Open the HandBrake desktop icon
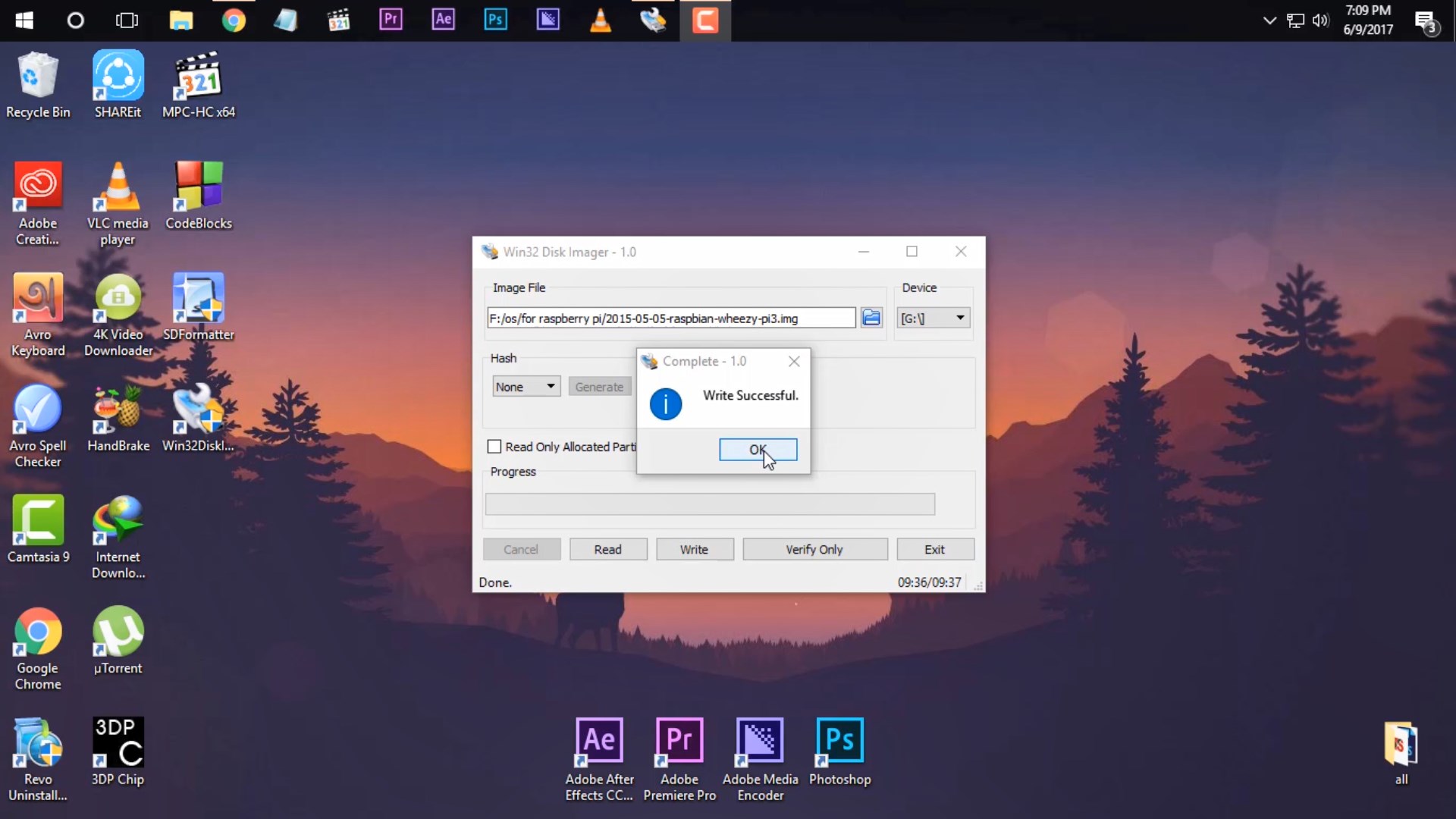The height and width of the screenshot is (819, 1456). 118,419
